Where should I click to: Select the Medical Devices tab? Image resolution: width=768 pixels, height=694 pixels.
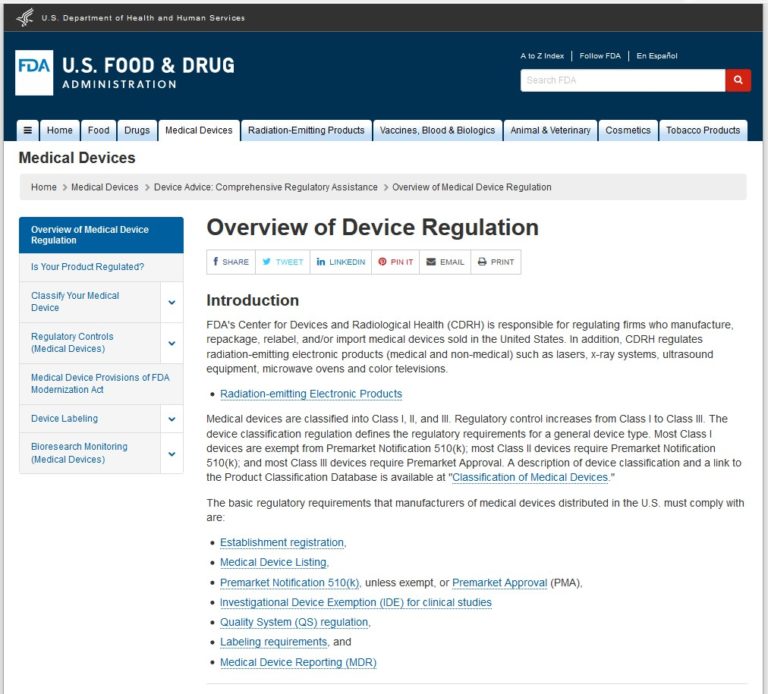[x=199, y=130]
